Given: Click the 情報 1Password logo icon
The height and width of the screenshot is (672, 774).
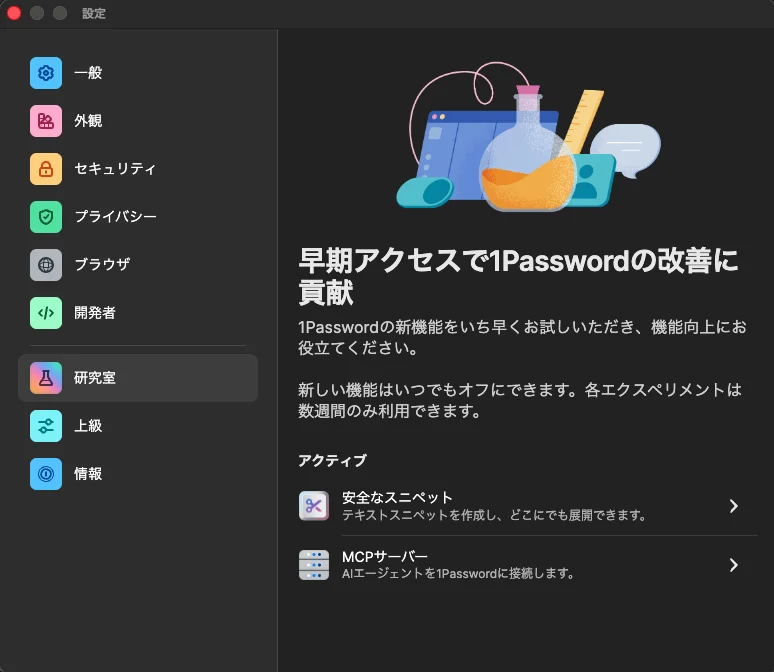Looking at the screenshot, I should (x=46, y=474).
